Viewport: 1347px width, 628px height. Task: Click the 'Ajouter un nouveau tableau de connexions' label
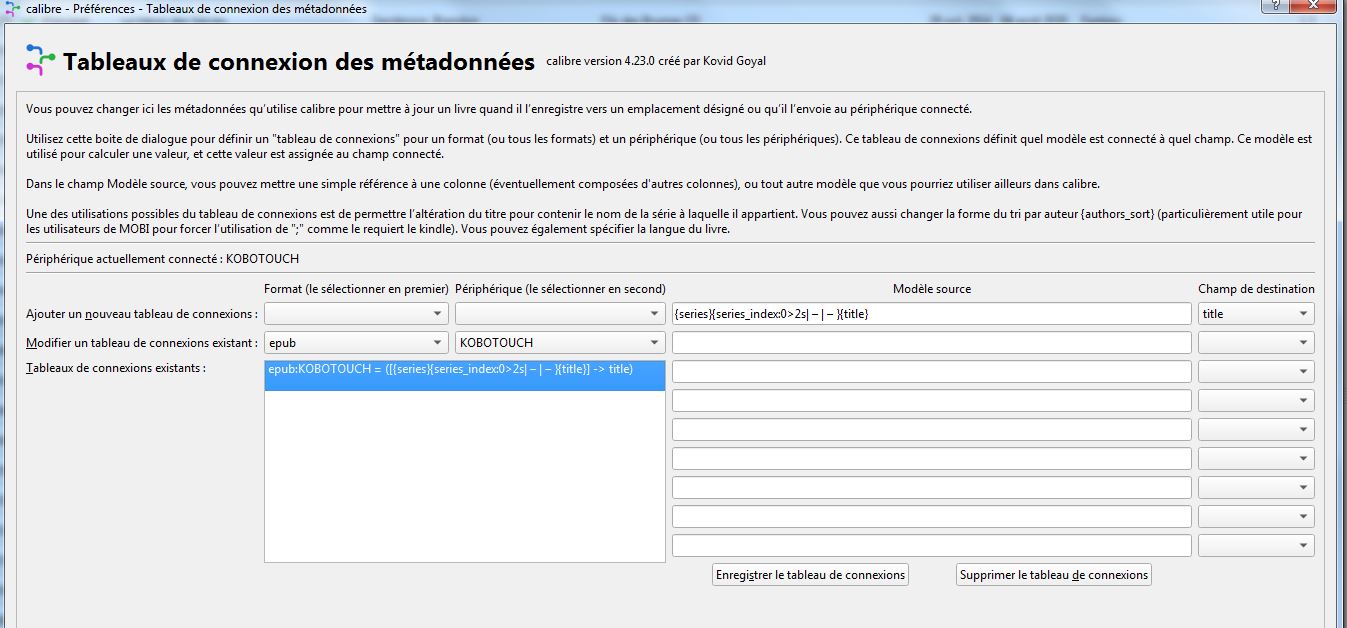click(x=142, y=314)
